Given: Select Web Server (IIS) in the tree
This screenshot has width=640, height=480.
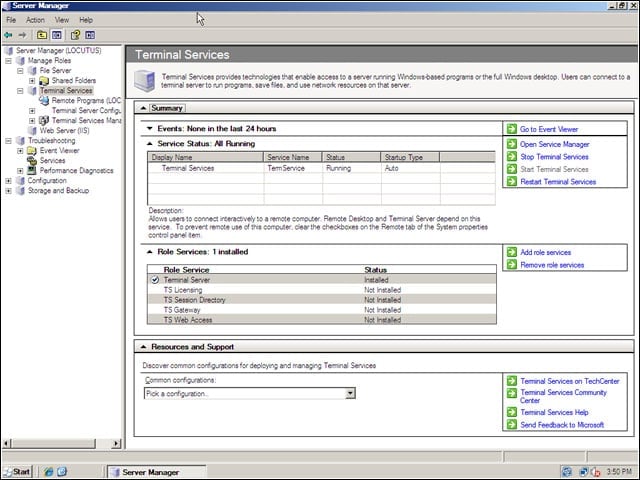Looking at the screenshot, I should (64, 131).
